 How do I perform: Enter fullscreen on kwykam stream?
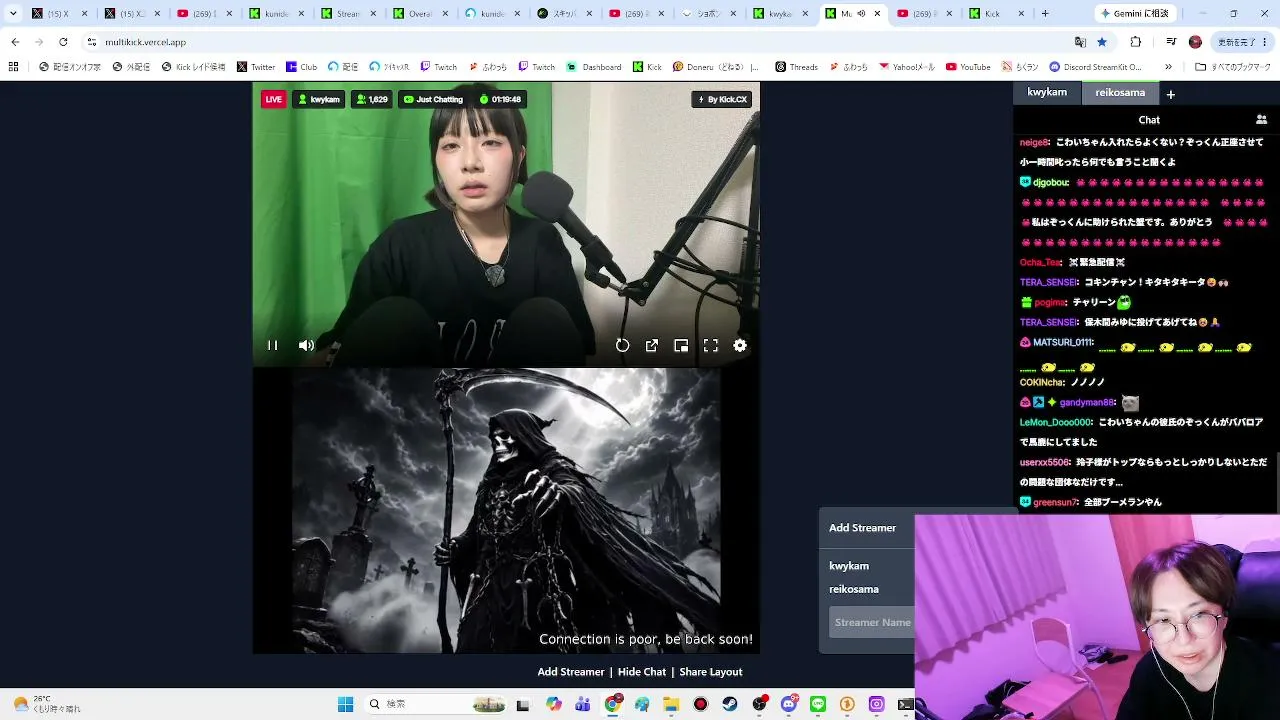coord(711,345)
